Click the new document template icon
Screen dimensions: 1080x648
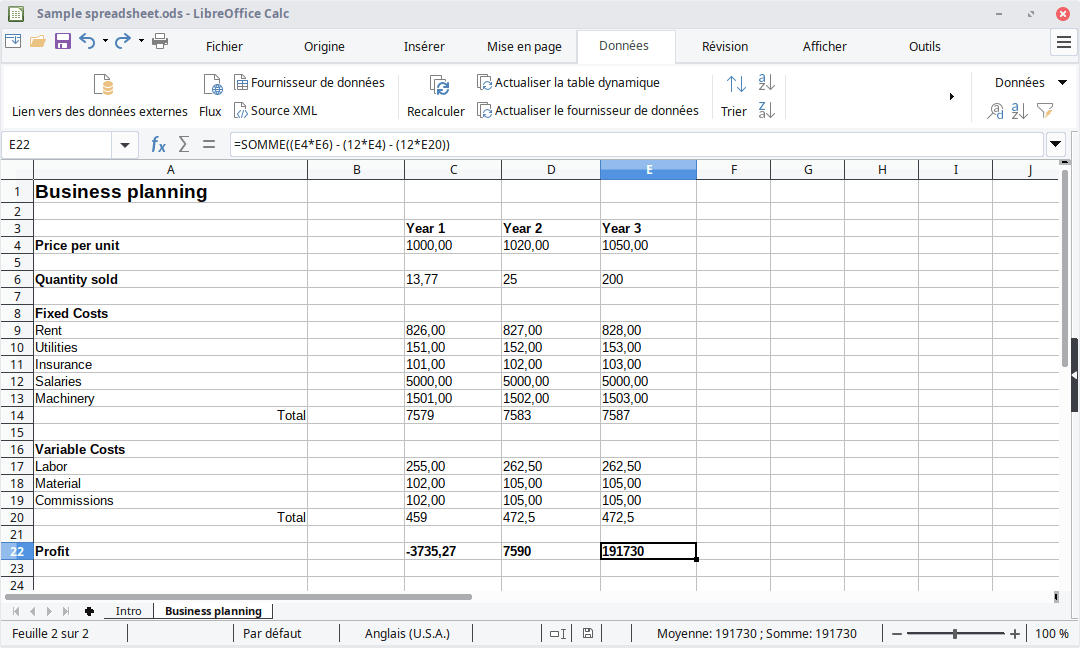[x=13, y=41]
